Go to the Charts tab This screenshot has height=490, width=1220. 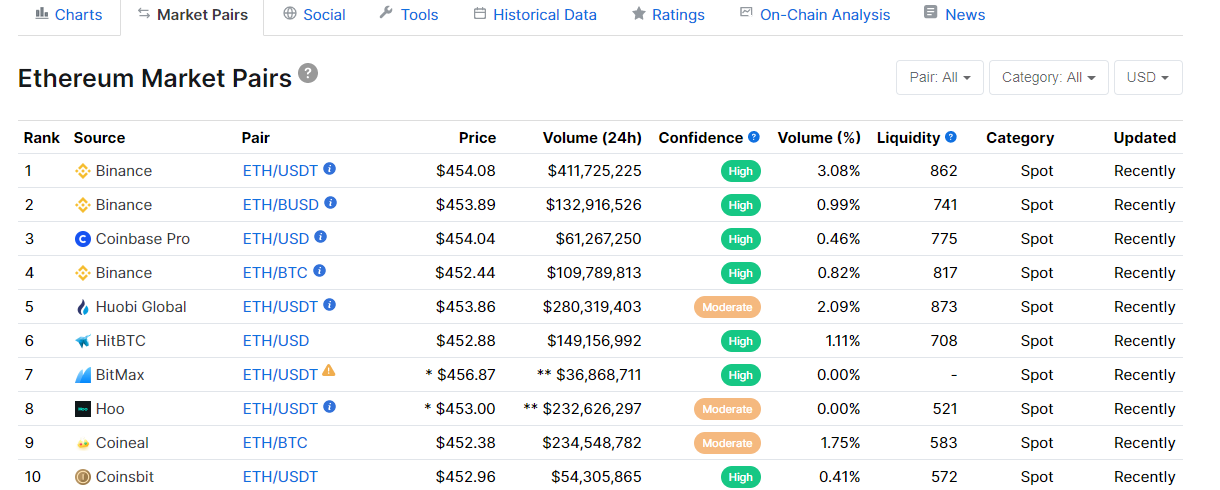coord(68,15)
